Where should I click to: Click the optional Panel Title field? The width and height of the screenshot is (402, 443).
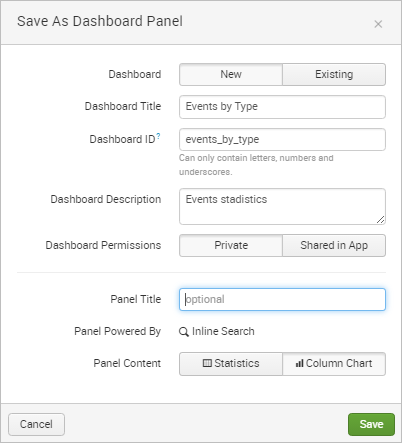[282, 299]
